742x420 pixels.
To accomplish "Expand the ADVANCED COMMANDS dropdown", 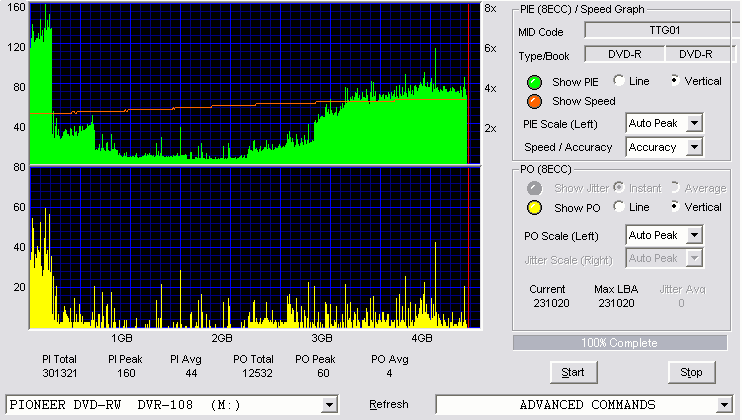I will [x=724, y=405].
